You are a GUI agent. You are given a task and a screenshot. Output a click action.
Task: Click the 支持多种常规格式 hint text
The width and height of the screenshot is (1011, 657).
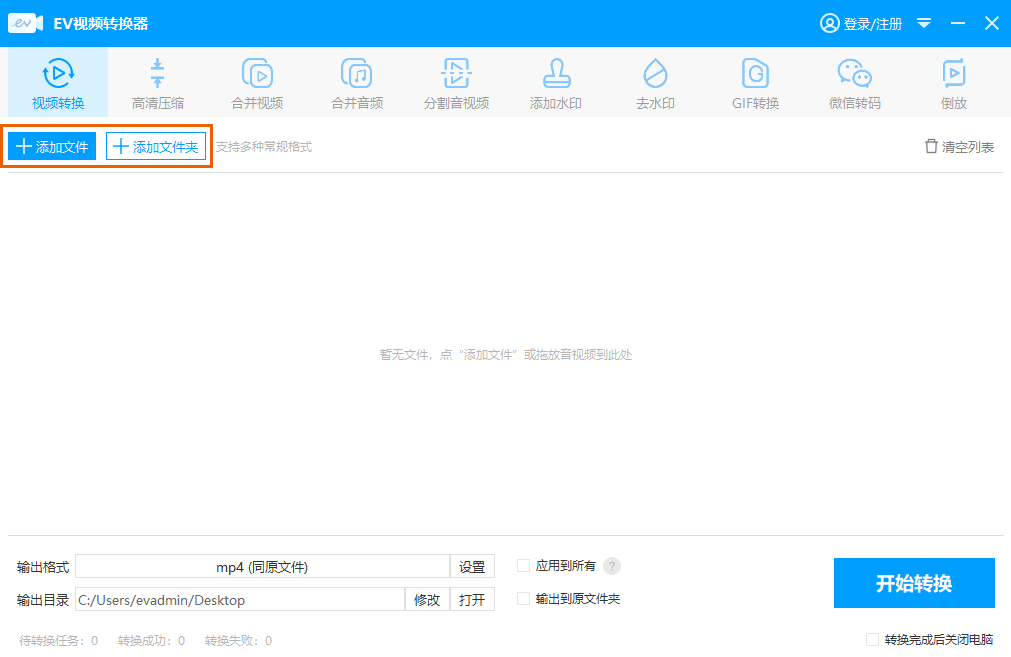(264, 147)
